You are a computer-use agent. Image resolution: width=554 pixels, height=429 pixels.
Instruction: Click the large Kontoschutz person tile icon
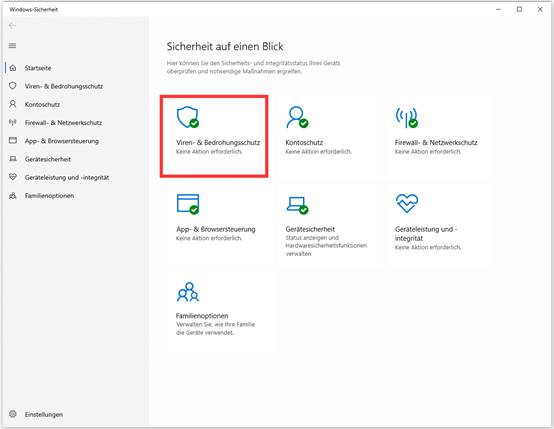coord(297,117)
